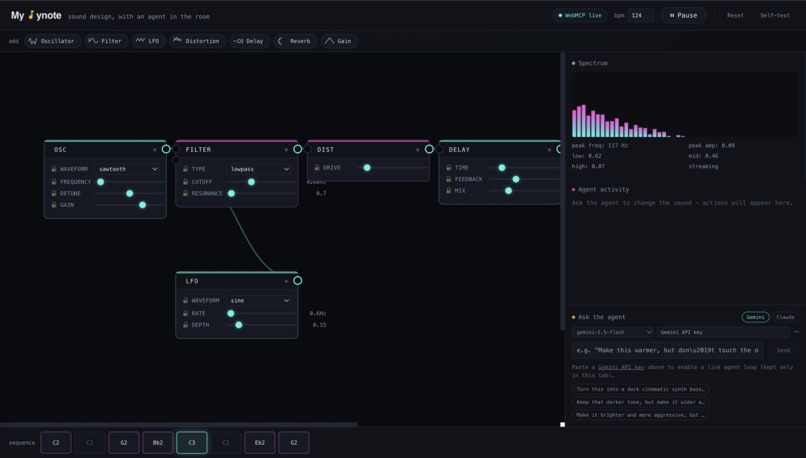Open the FILTER type lowpass dropdown
Image resolution: width=806 pixels, height=458 pixels.
260,169
